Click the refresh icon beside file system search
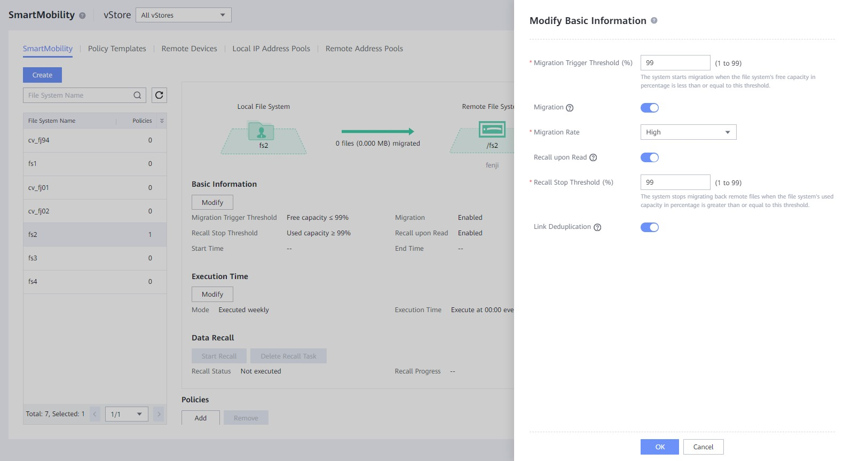Image resolution: width=844 pixels, height=461 pixels. point(159,95)
